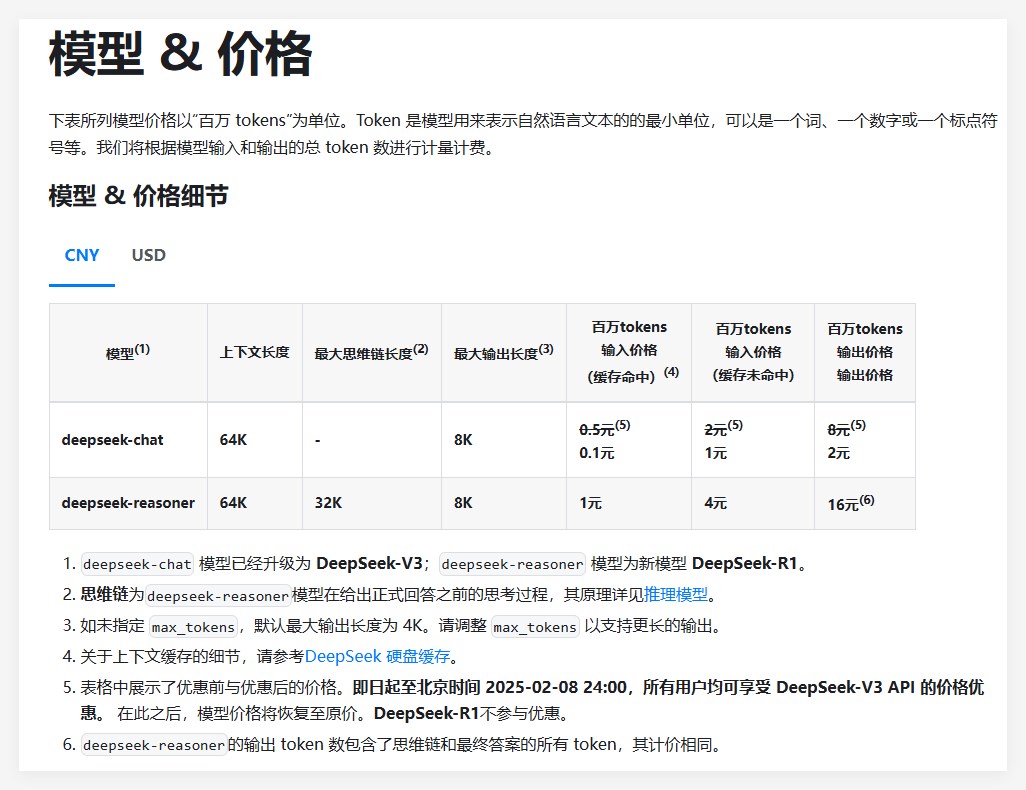
Task: Select the 上下文长度 column header
Action: [255, 352]
